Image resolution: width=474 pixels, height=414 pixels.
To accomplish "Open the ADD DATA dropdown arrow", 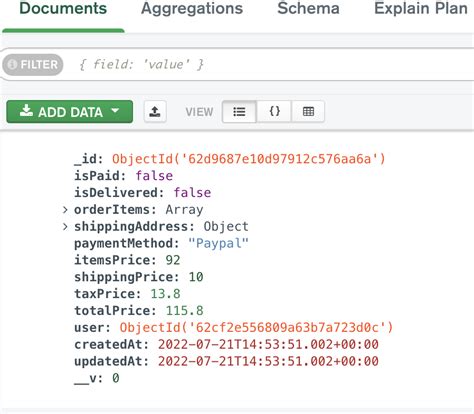I will pos(115,110).
